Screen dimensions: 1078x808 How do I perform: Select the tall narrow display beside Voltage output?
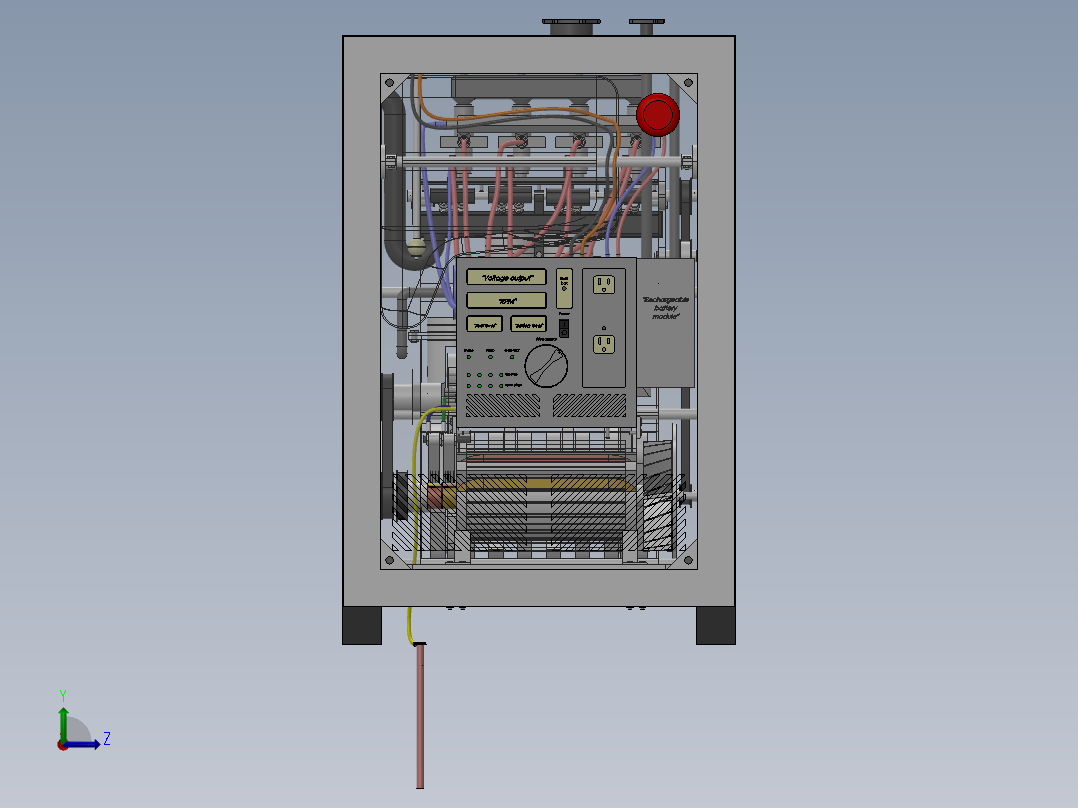pyautogui.click(x=564, y=289)
